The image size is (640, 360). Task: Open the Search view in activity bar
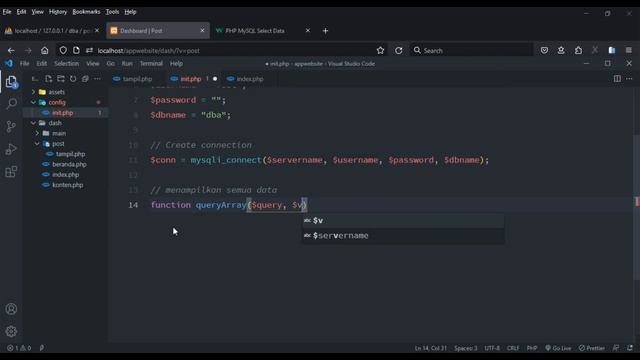coord(11,103)
